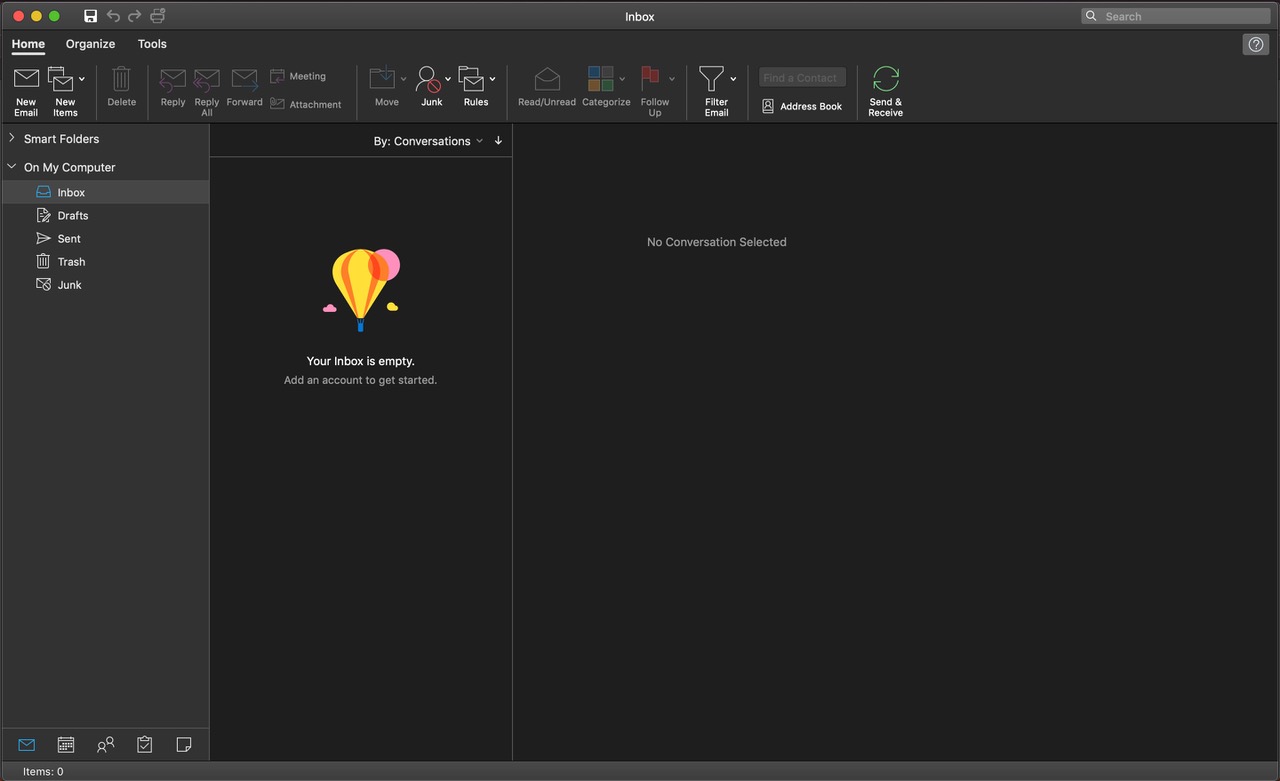Click the Reply icon in ribbon

click(x=173, y=80)
